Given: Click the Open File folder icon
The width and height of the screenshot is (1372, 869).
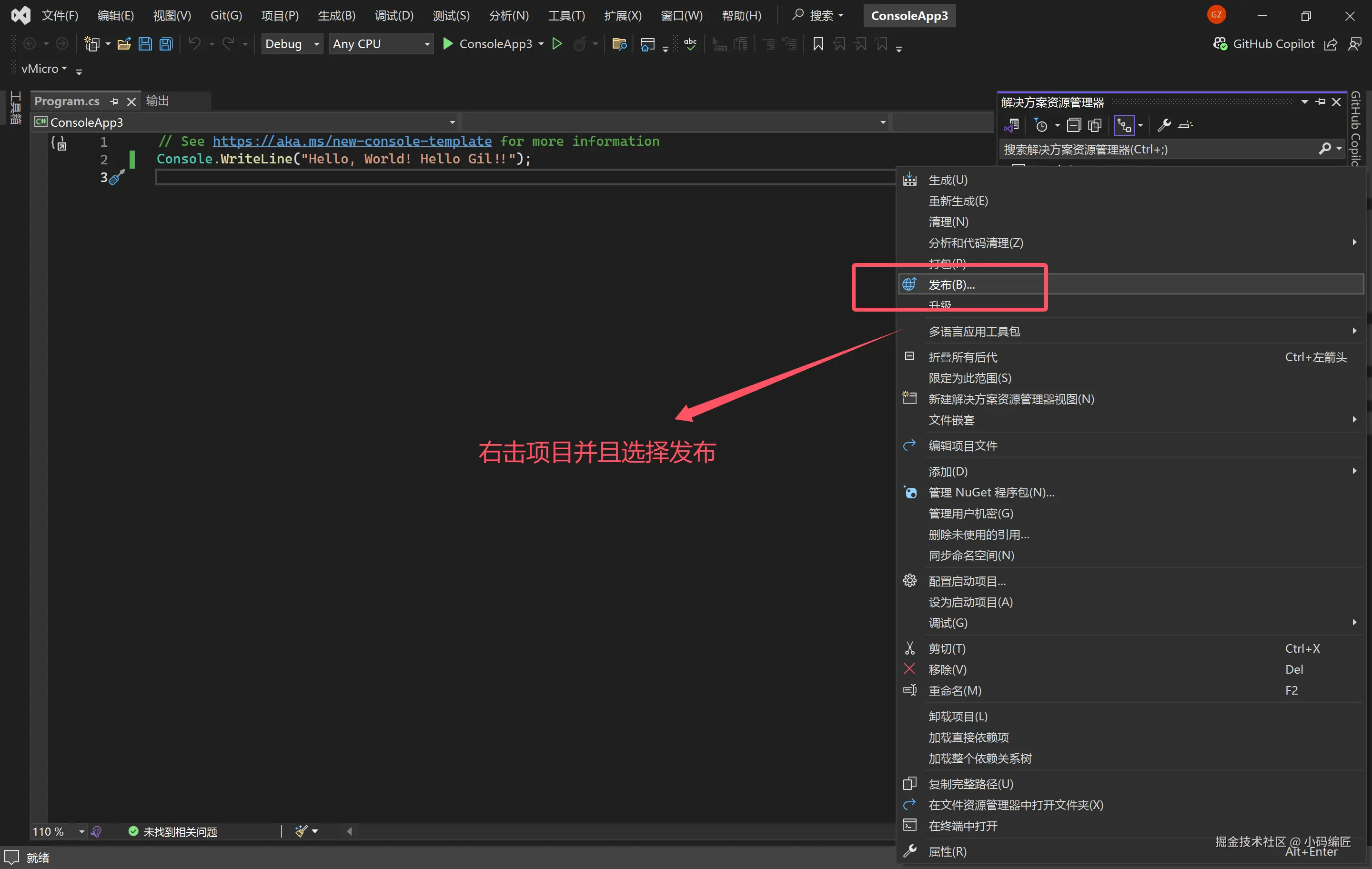Looking at the screenshot, I should [124, 44].
